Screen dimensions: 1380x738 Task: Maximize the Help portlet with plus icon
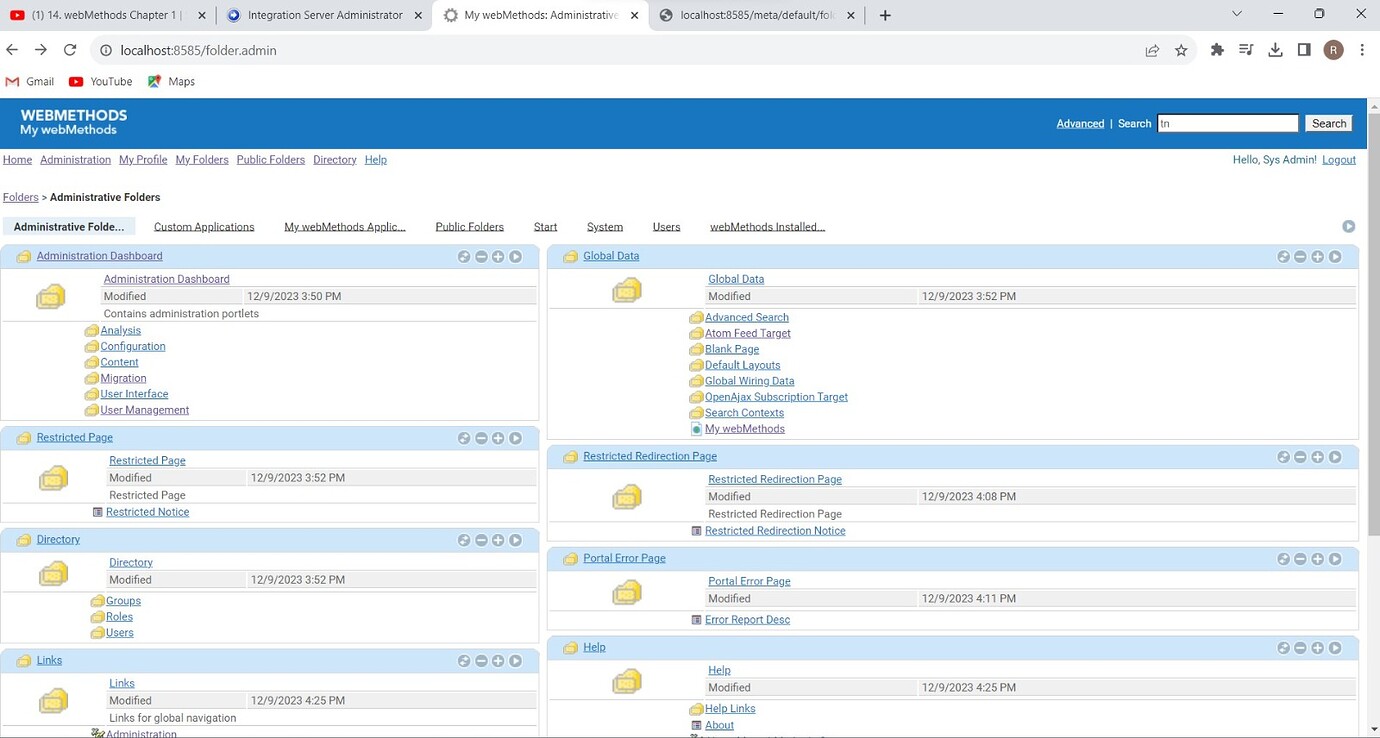tap(1317, 648)
